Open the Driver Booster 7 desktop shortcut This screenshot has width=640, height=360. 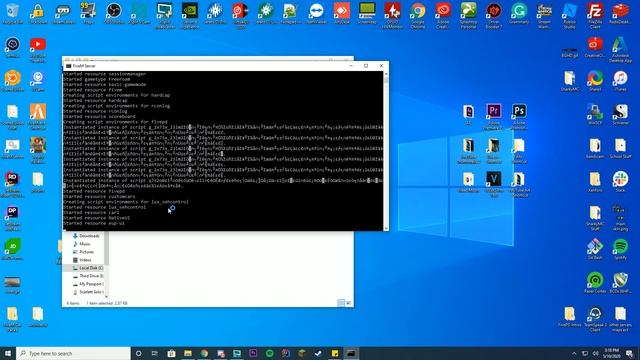[493, 15]
